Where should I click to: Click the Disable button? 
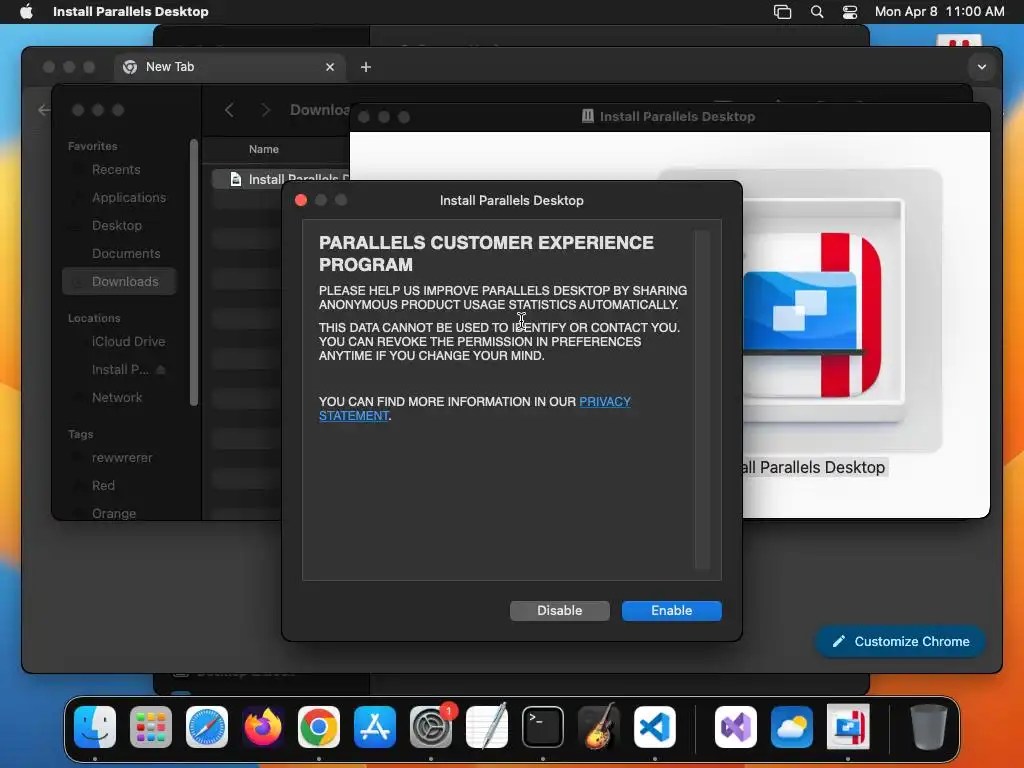[560, 611]
